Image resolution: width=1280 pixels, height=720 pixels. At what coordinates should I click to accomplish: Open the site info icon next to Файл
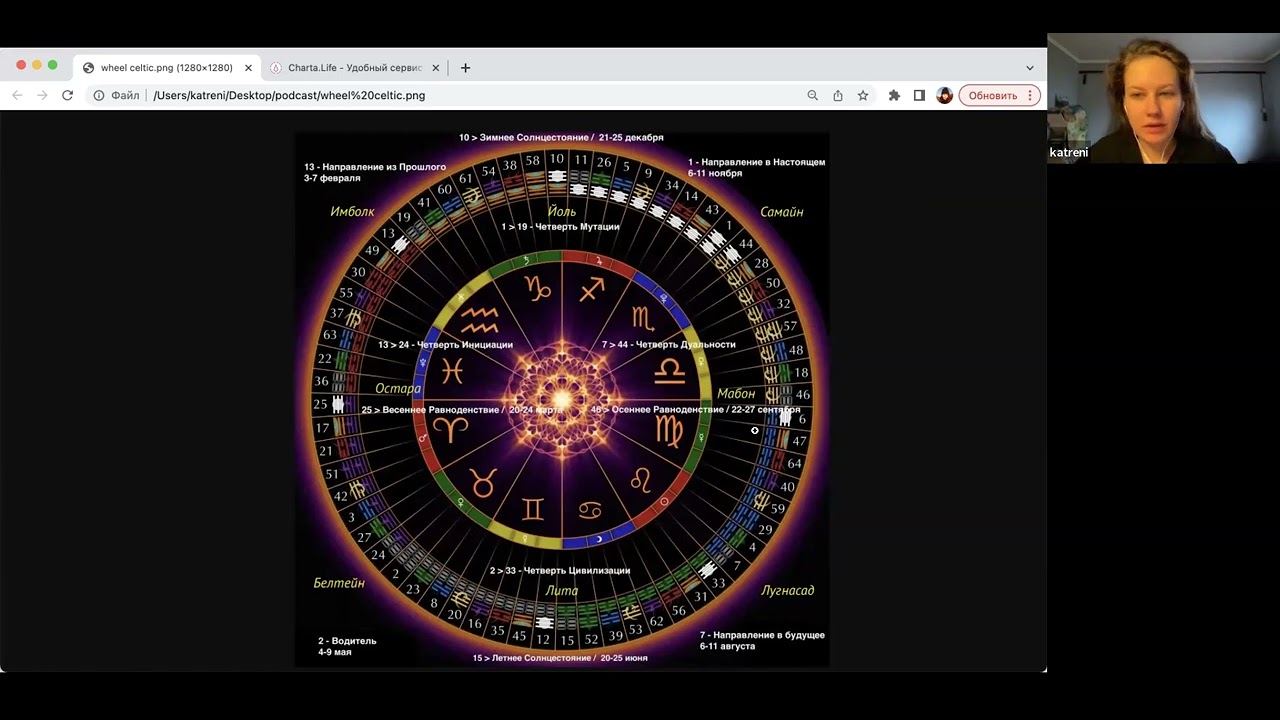99,95
